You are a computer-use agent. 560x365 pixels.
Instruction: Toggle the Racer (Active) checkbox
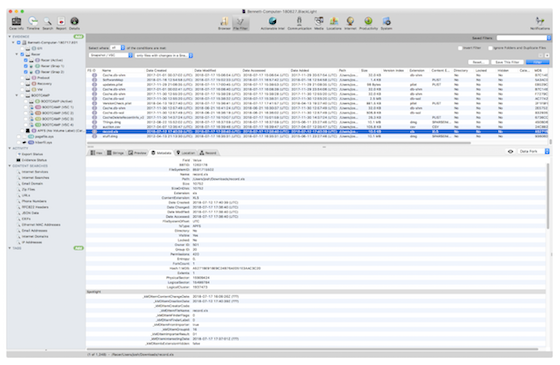[26, 60]
